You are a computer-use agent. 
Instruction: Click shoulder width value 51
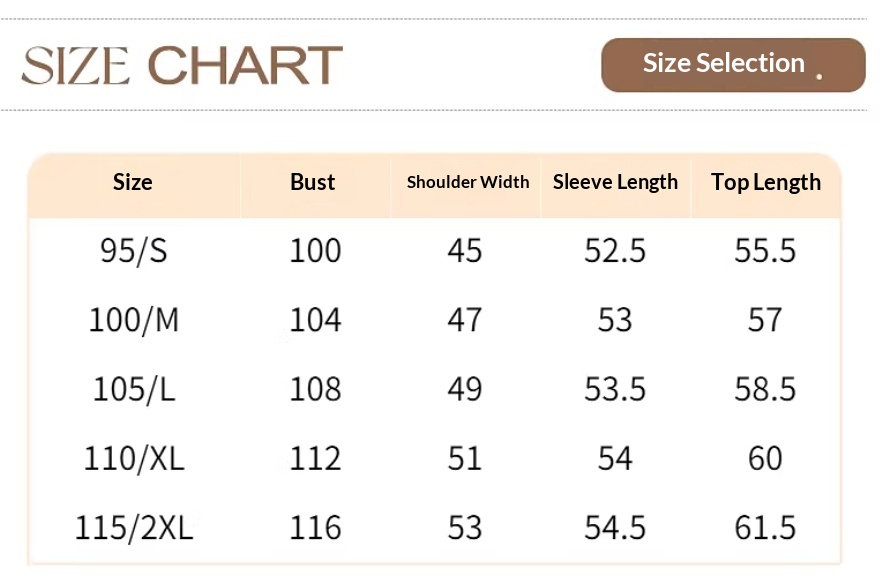465,458
